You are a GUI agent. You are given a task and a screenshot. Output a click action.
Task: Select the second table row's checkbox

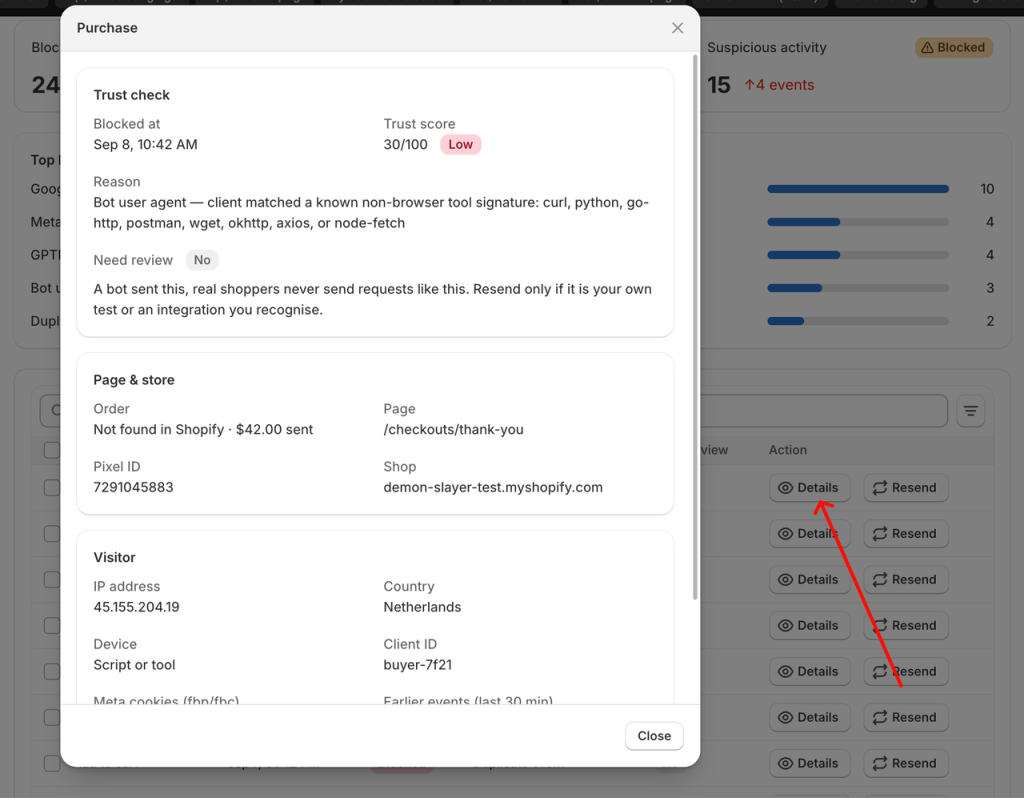(x=52, y=534)
